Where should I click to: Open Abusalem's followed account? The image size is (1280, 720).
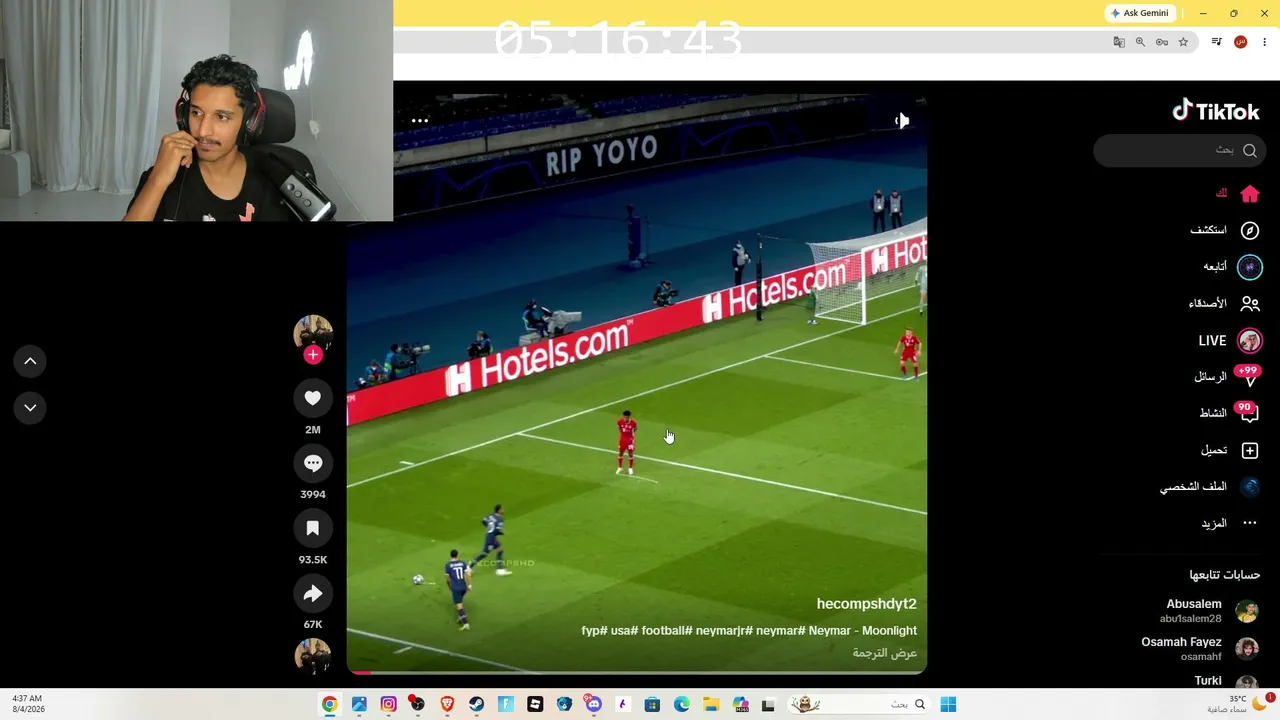1208,611
